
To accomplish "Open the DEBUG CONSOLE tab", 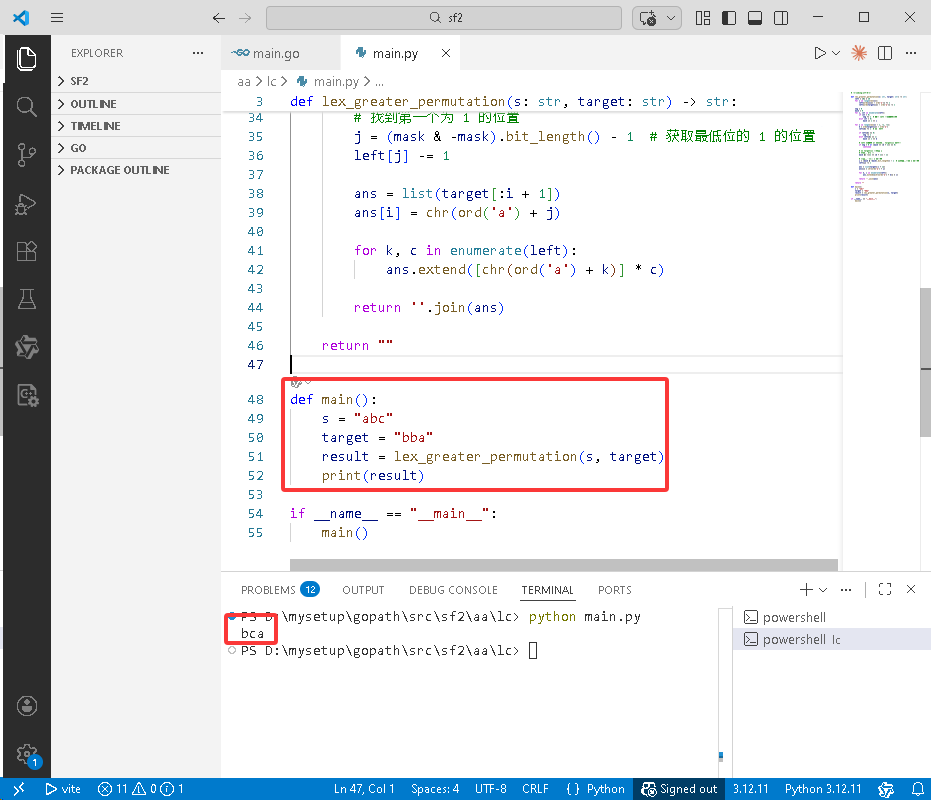I will [x=453, y=590].
